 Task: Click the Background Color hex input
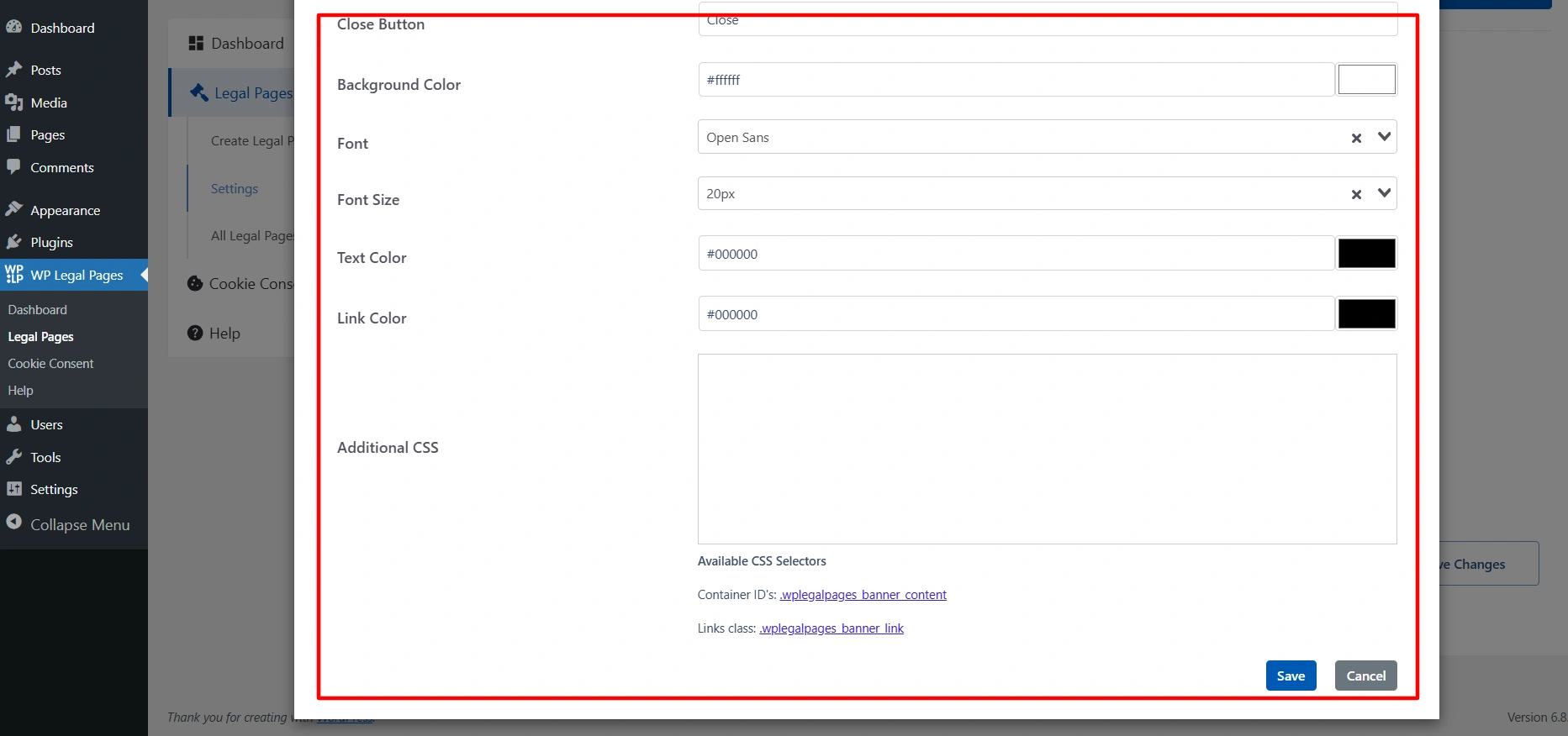(x=1016, y=80)
